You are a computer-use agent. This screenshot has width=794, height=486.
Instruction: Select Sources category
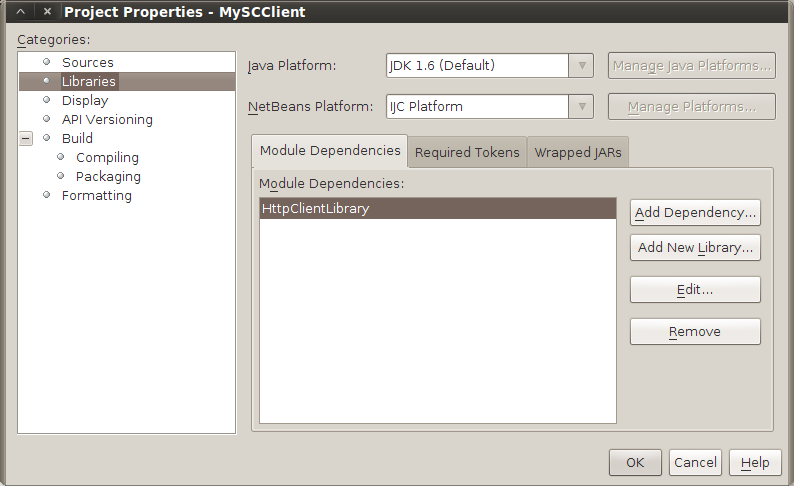pyautogui.click(x=88, y=62)
